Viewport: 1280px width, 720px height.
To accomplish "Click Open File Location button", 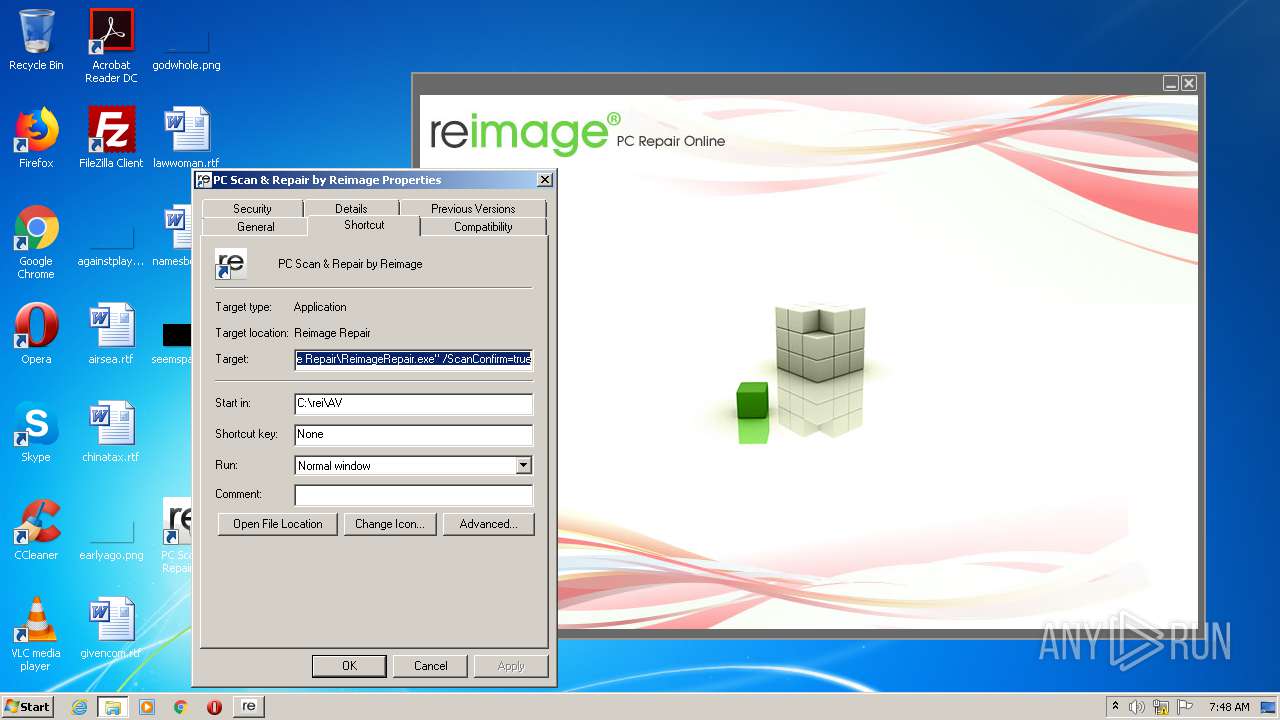I will tap(278, 524).
